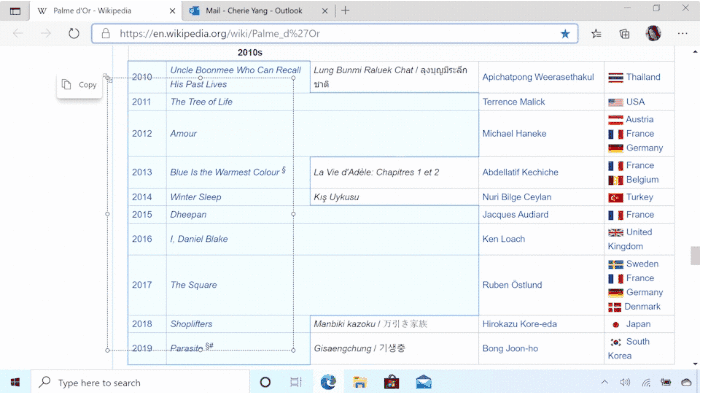Viewport: 703px width, 393px height.
Task: Open Nuri Bilge Ceylan director link
Action: pos(517,197)
